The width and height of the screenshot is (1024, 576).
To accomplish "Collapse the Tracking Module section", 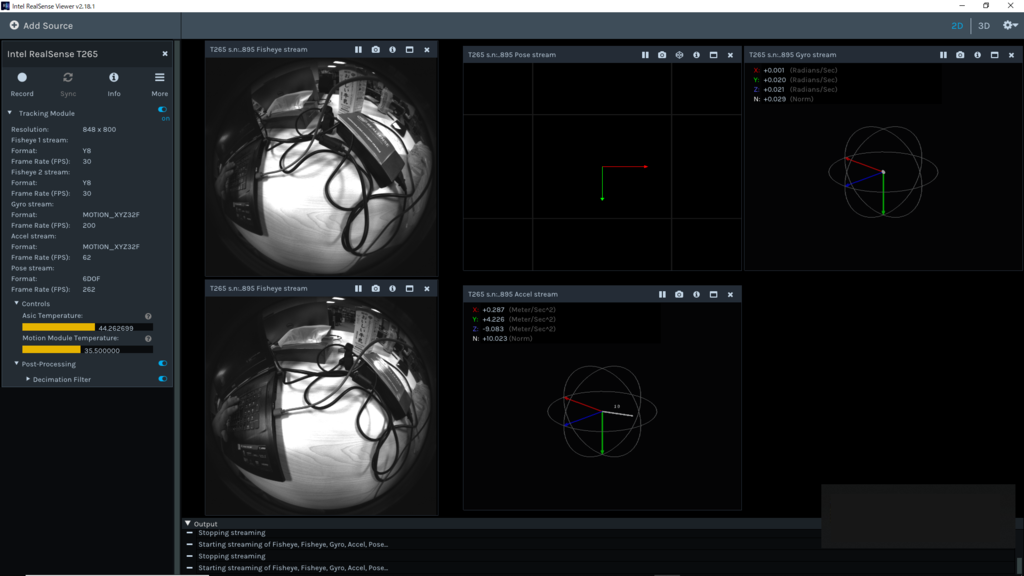I will 10,113.
